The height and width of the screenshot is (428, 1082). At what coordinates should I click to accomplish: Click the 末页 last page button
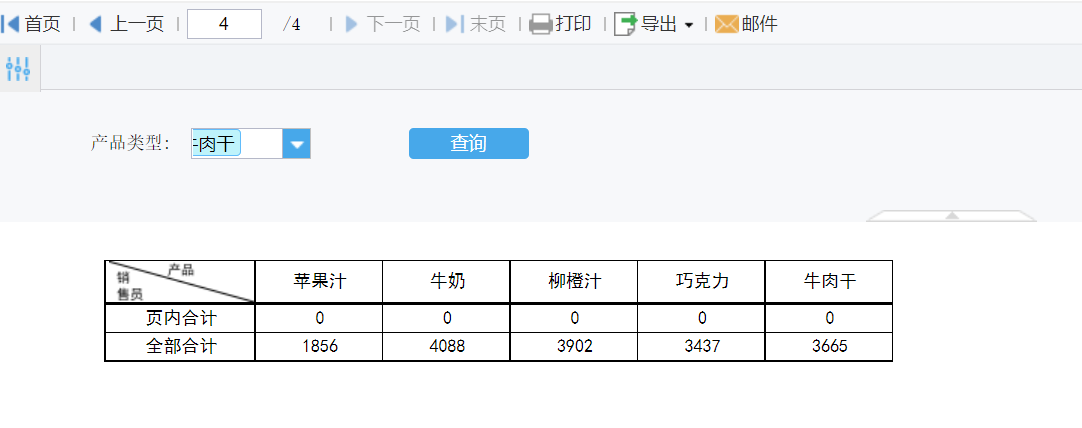[x=476, y=24]
